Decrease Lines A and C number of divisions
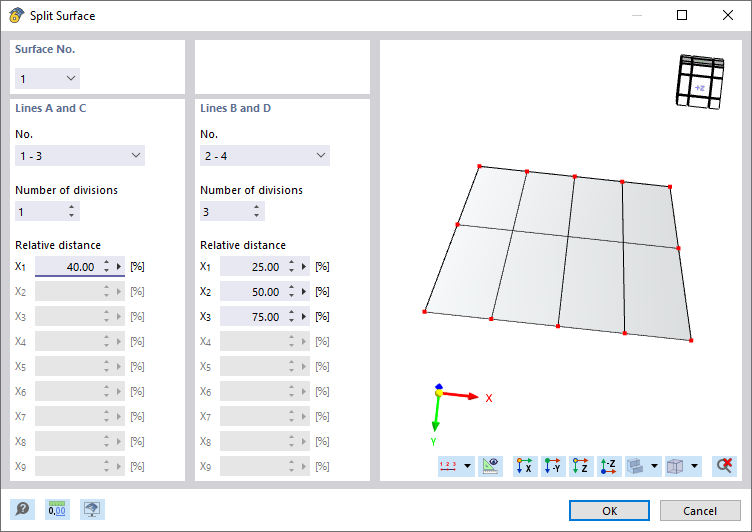The width and height of the screenshot is (752, 532). click(71, 215)
